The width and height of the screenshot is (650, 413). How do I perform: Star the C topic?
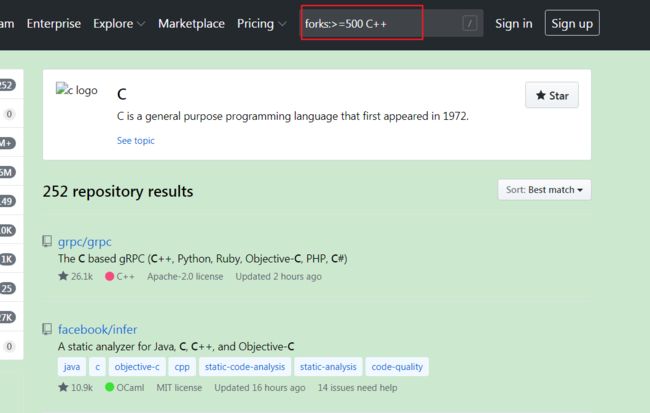click(x=552, y=95)
